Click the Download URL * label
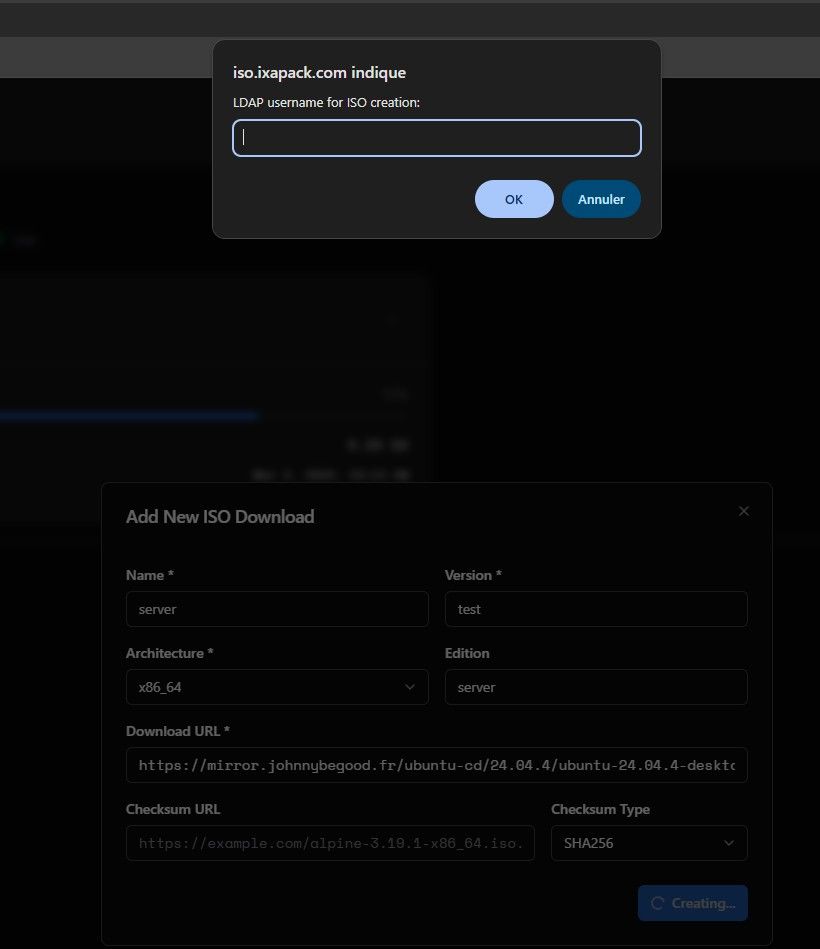This screenshot has width=820, height=949. point(178,731)
